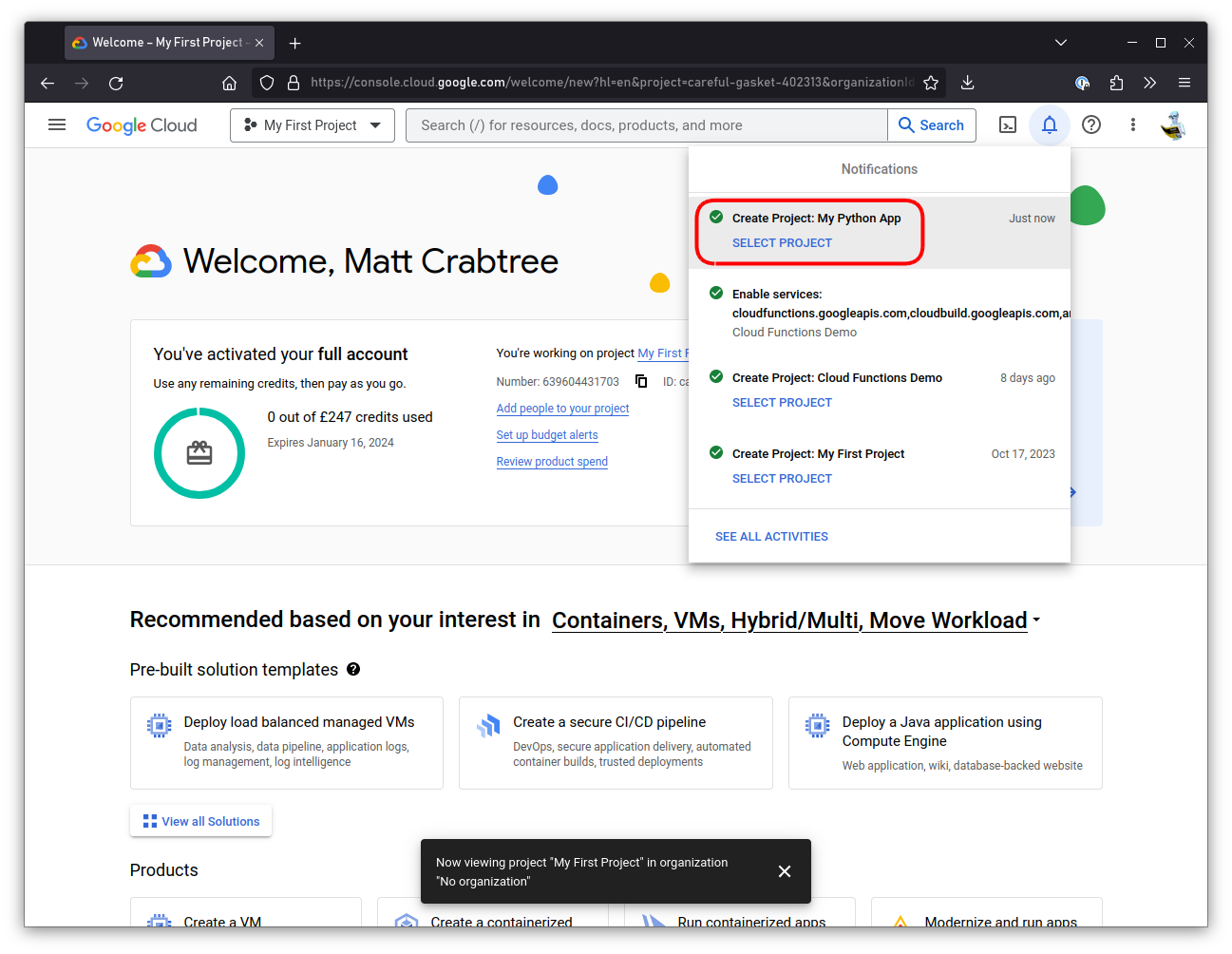Open Modernize and run apps card

(x=987, y=913)
